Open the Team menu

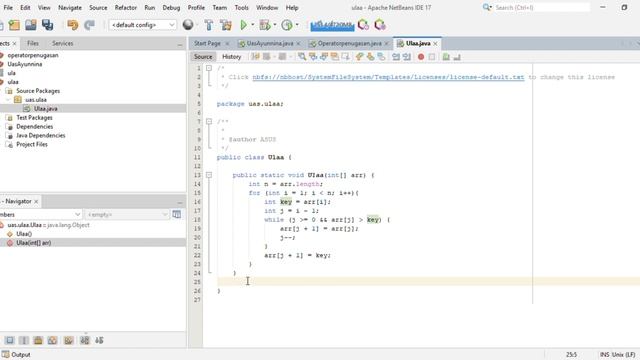point(220,7)
